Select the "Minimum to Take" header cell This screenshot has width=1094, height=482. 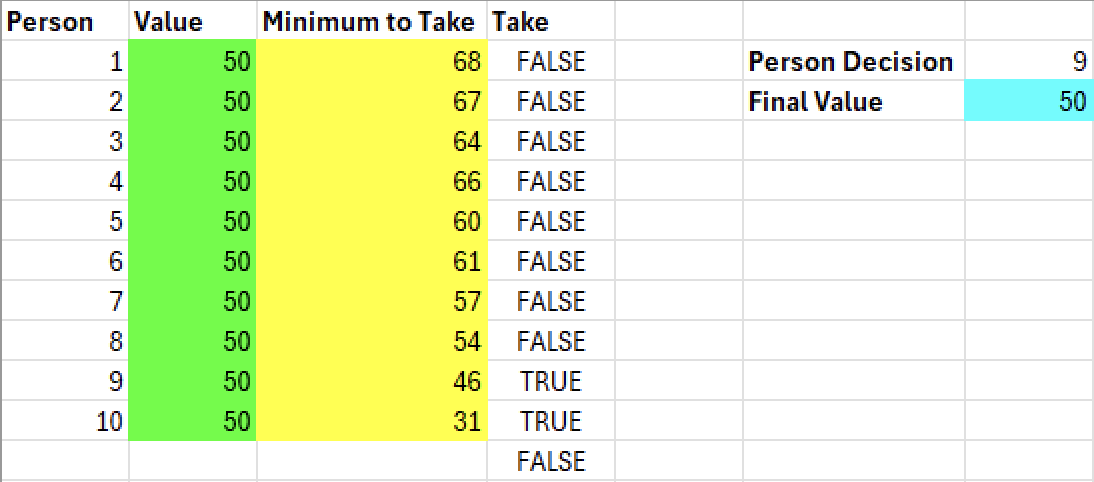(371, 21)
